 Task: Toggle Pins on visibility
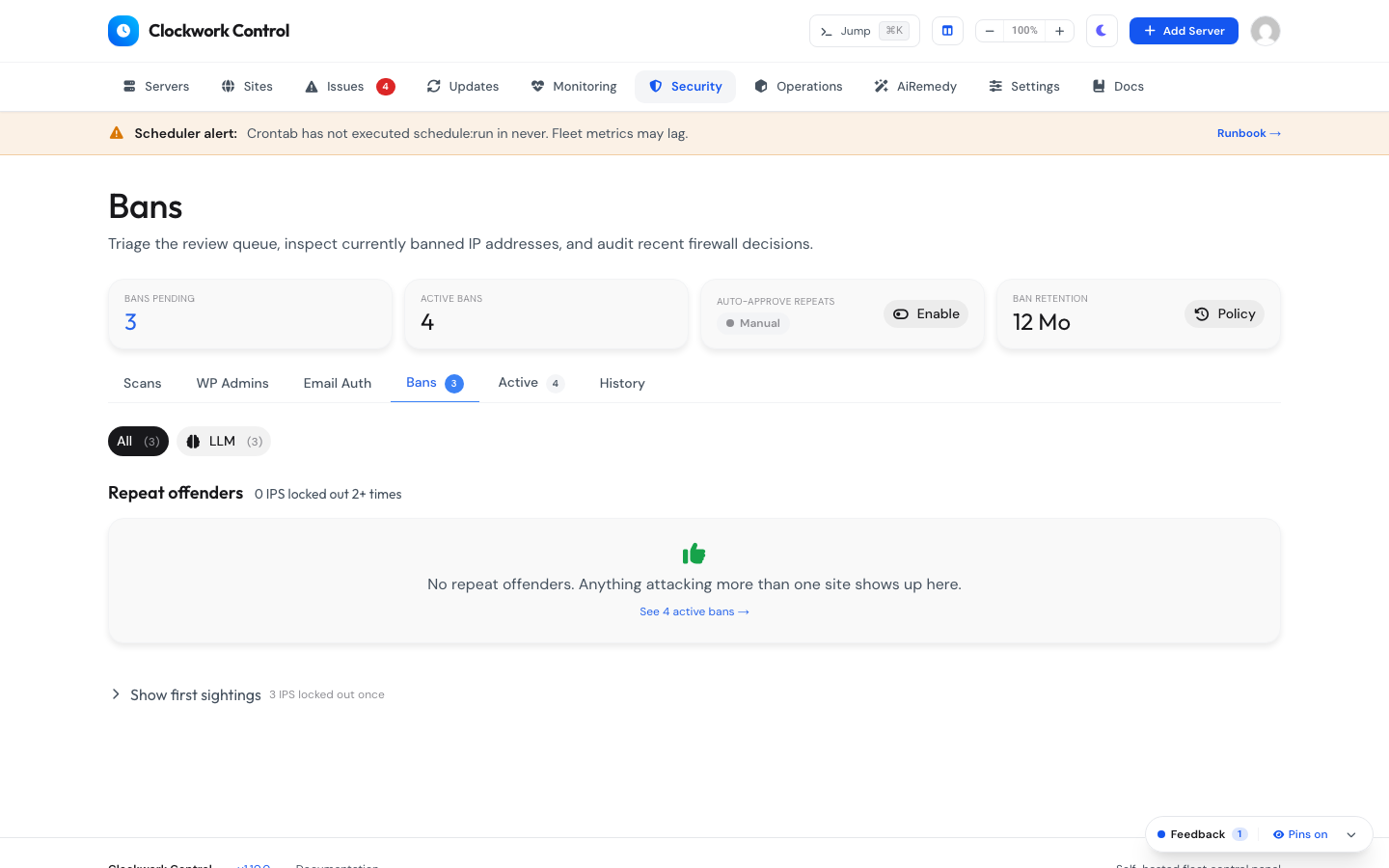click(1300, 835)
